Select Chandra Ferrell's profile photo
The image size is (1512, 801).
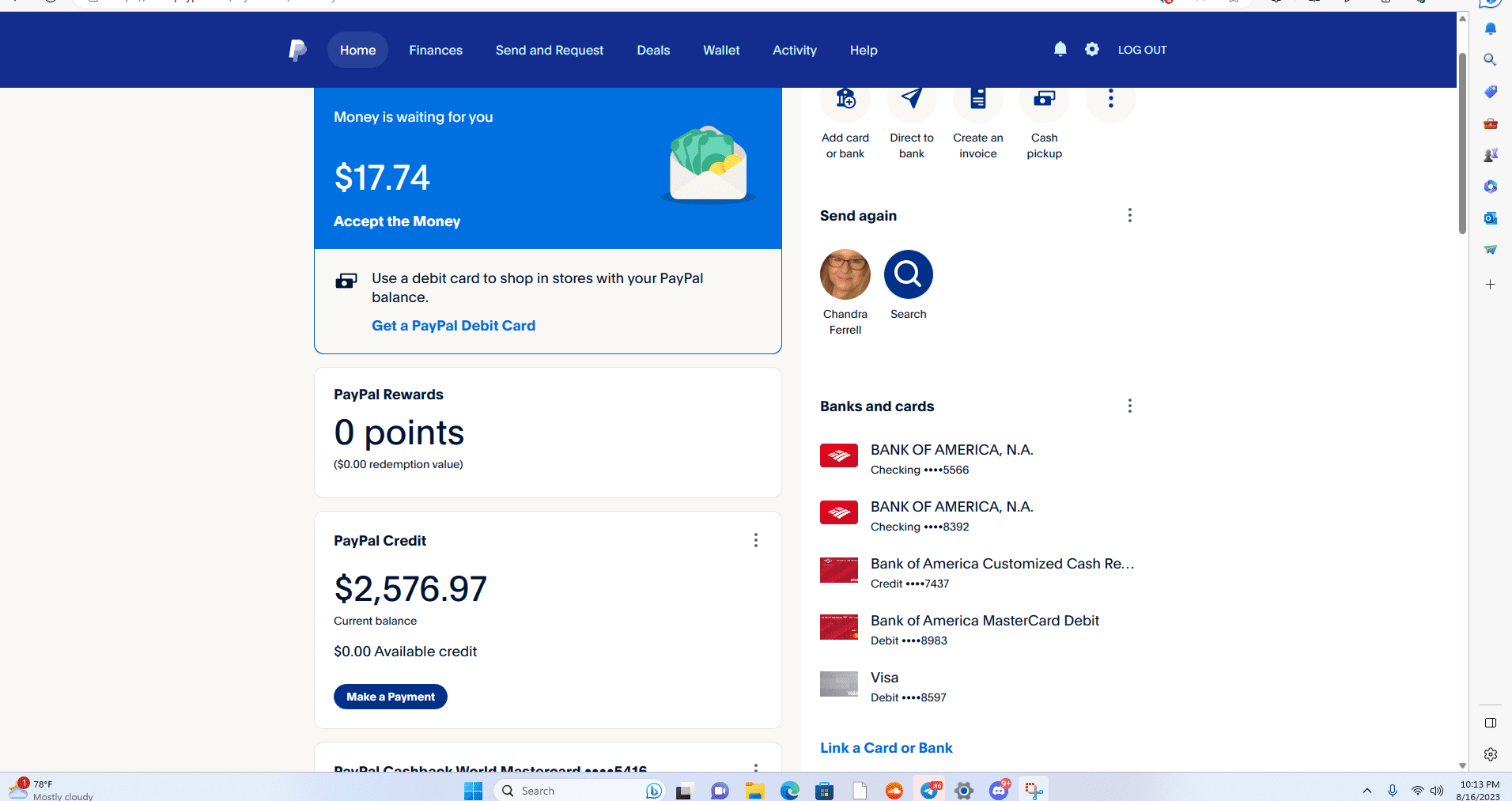point(845,274)
